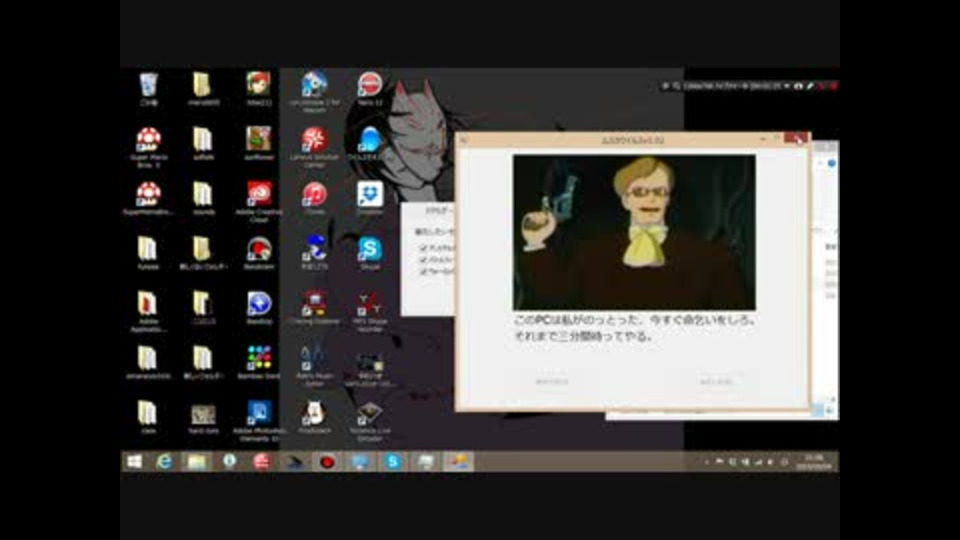Open File Explorer from the taskbar
The image size is (960, 540).
tap(197, 461)
